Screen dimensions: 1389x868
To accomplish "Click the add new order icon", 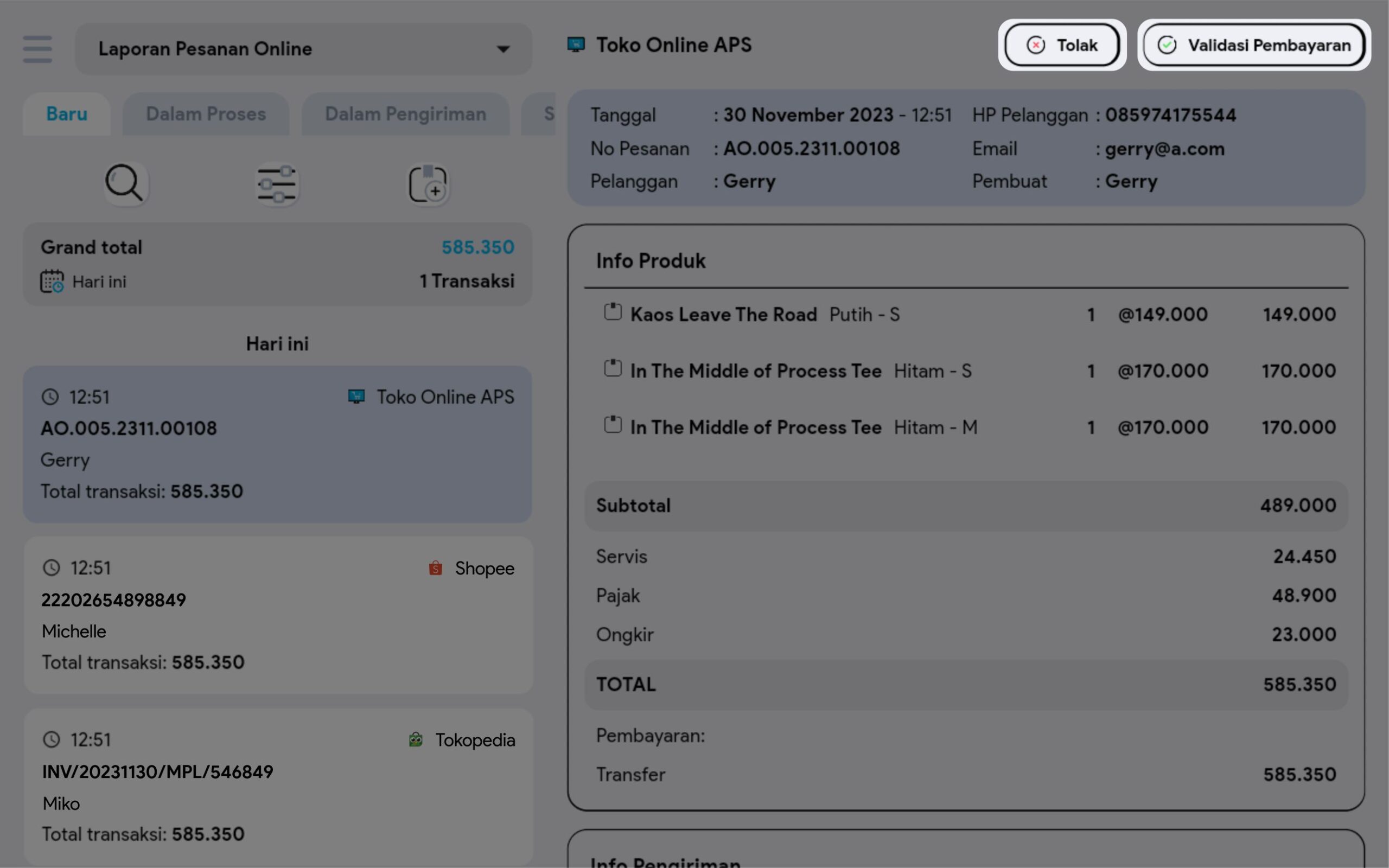I will click(x=428, y=184).
